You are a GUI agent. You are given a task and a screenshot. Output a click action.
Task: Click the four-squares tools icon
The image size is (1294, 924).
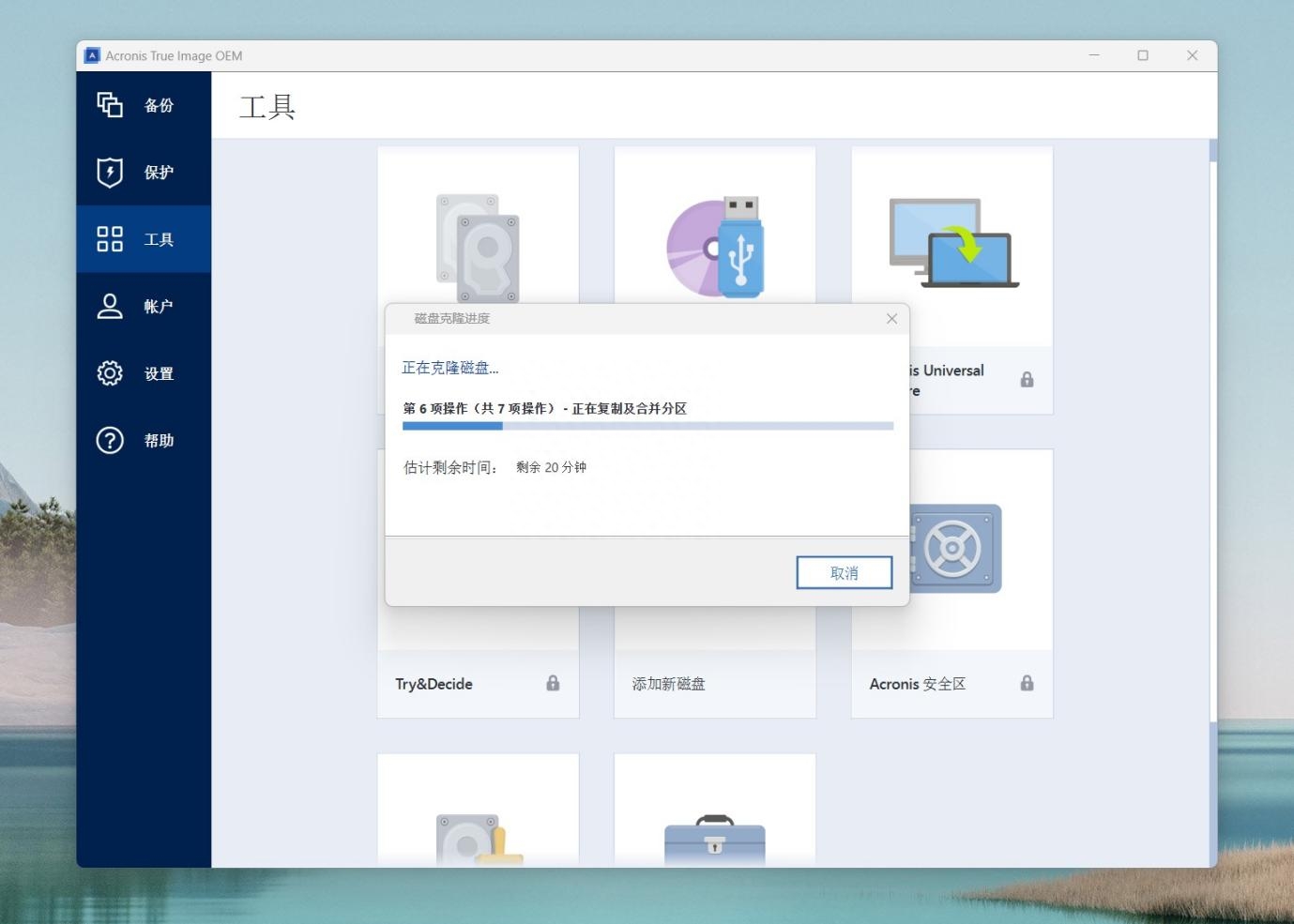point(110,239)
